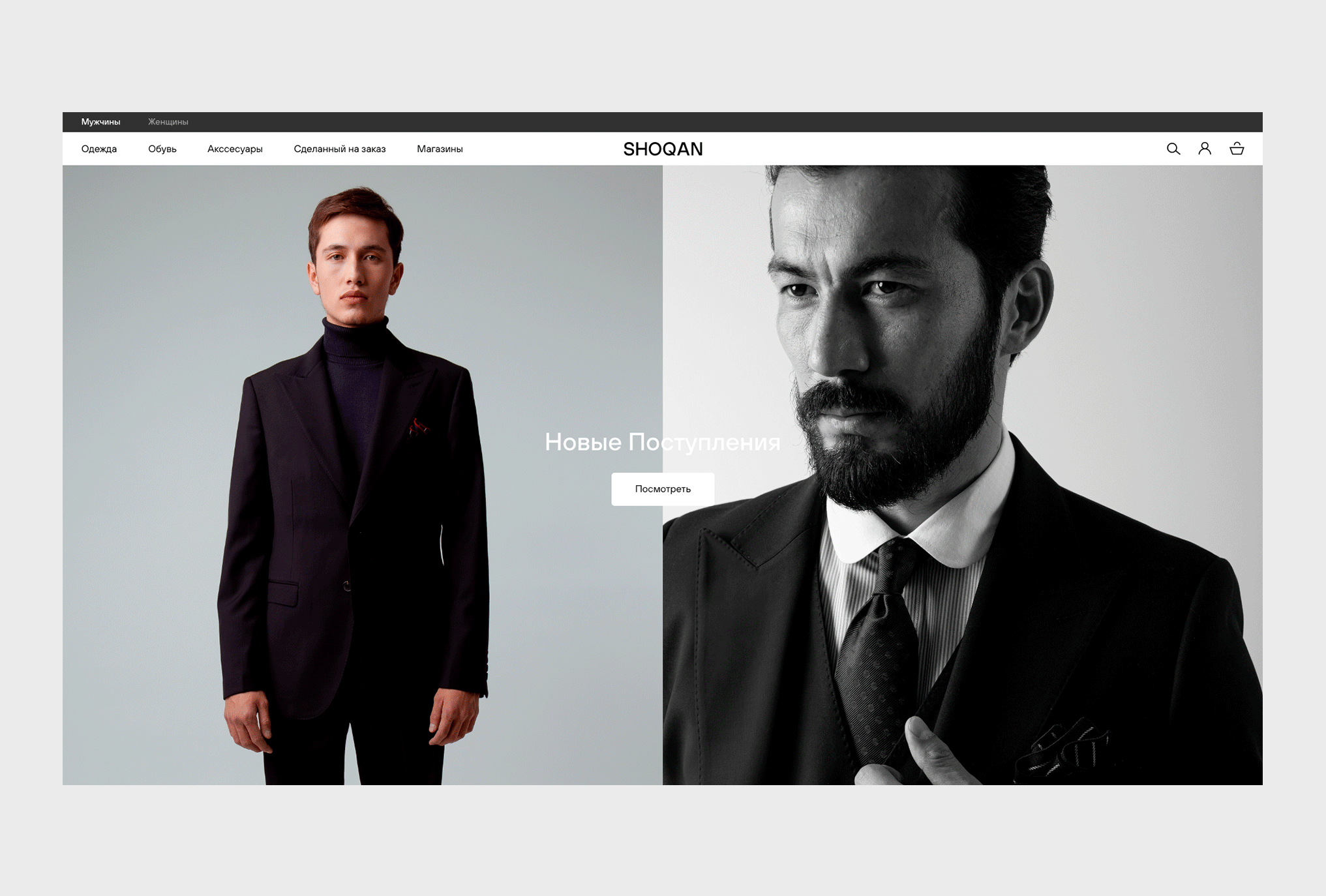The image size is (1326, 896).
Task: Switch to the Женщины tab
Action: click(x=168, y=122)
